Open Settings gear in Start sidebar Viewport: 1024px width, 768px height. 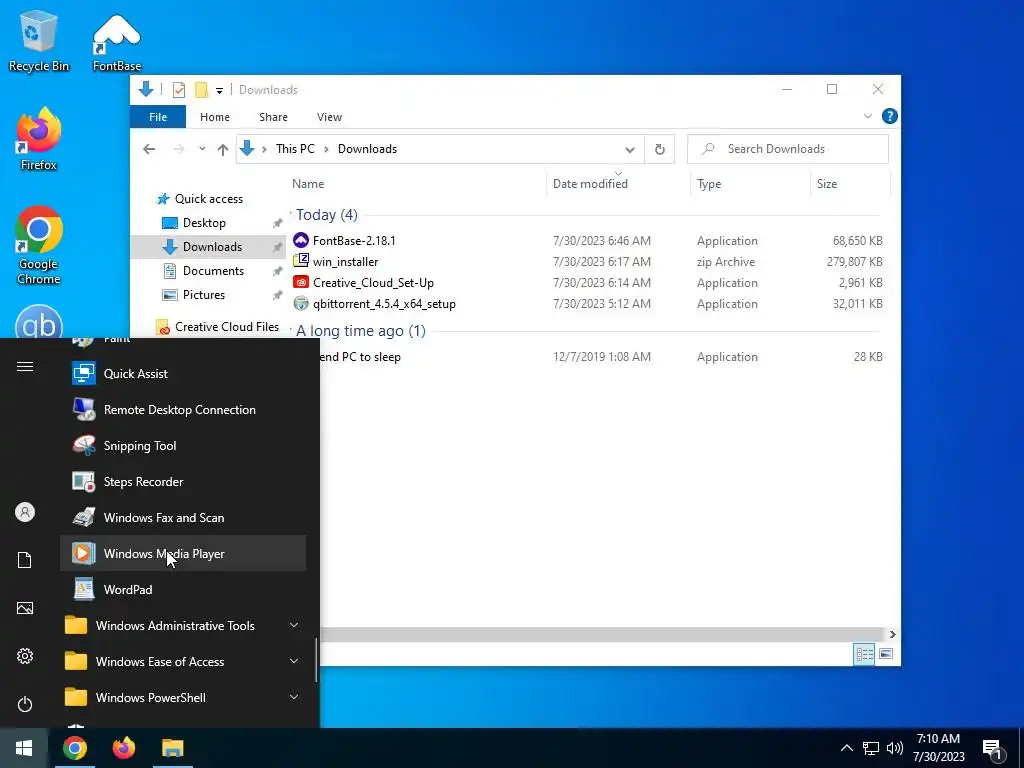tap(25, 656)
